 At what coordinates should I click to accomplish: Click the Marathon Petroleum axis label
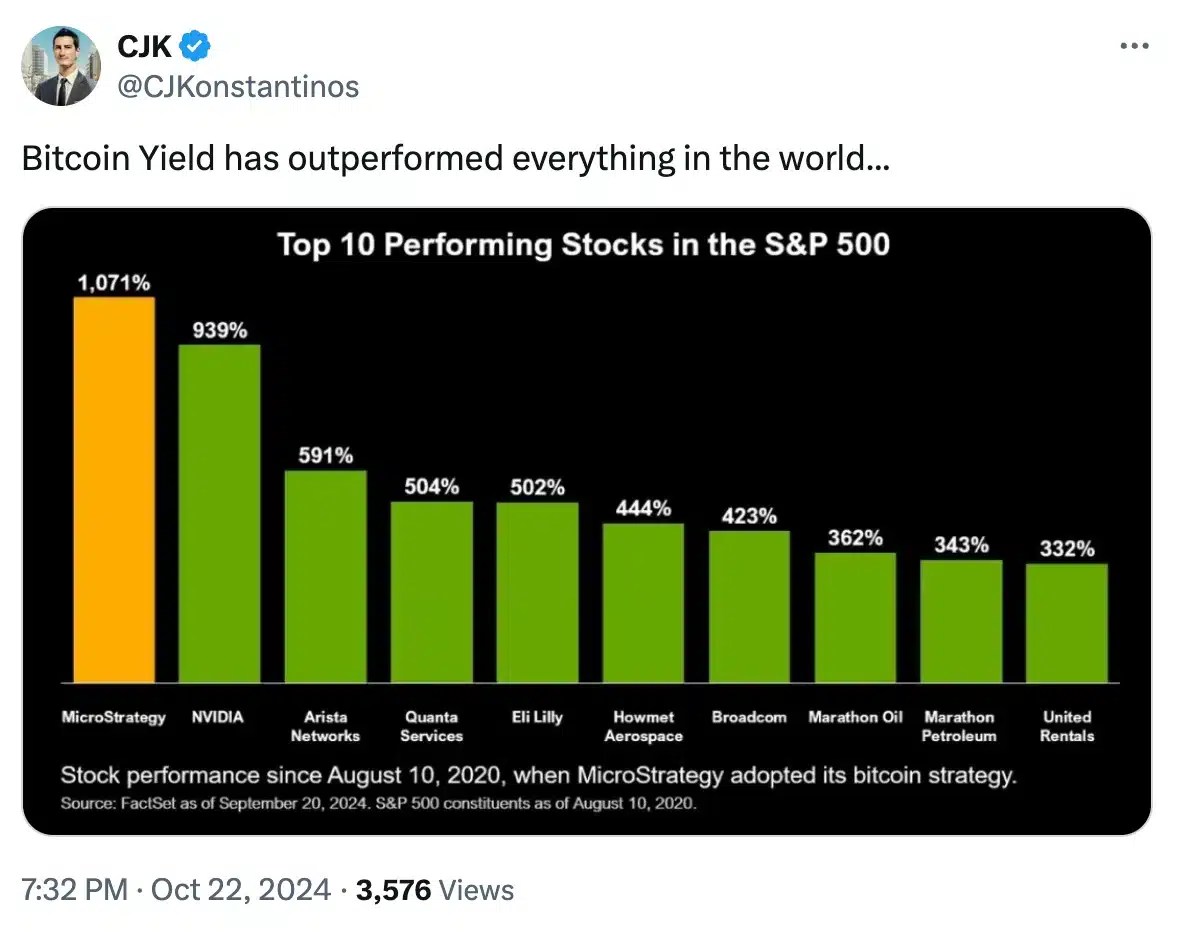click(x=959, y=726)
